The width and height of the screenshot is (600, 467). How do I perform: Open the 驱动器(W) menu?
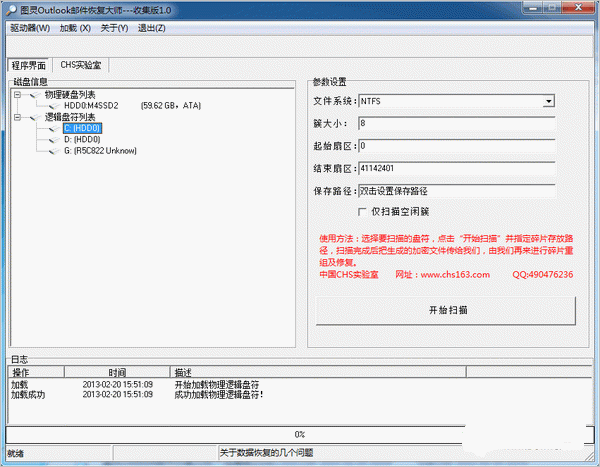[x=30, y=28]
